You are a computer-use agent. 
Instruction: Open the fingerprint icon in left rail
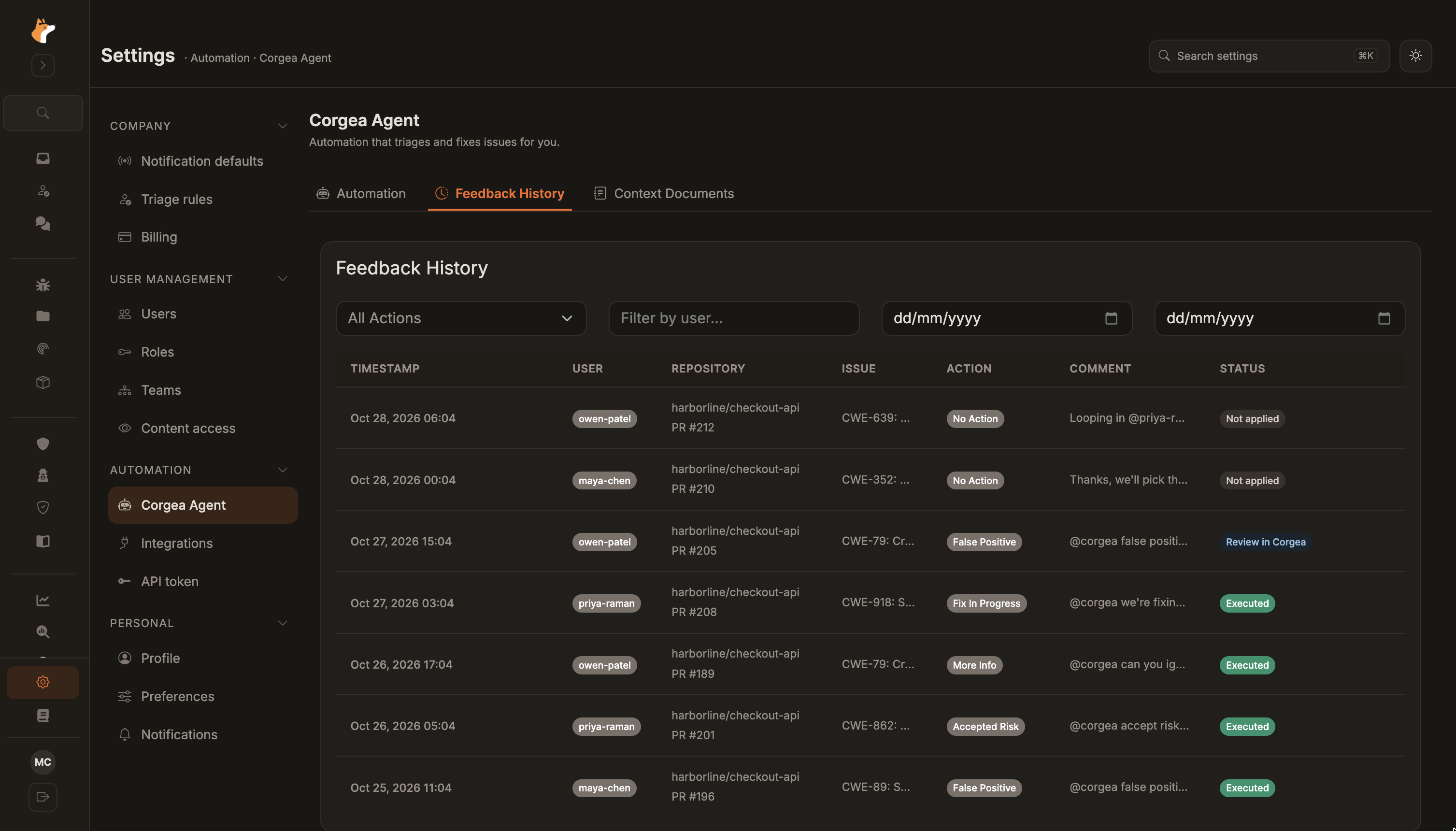click(x=43, y=349)
